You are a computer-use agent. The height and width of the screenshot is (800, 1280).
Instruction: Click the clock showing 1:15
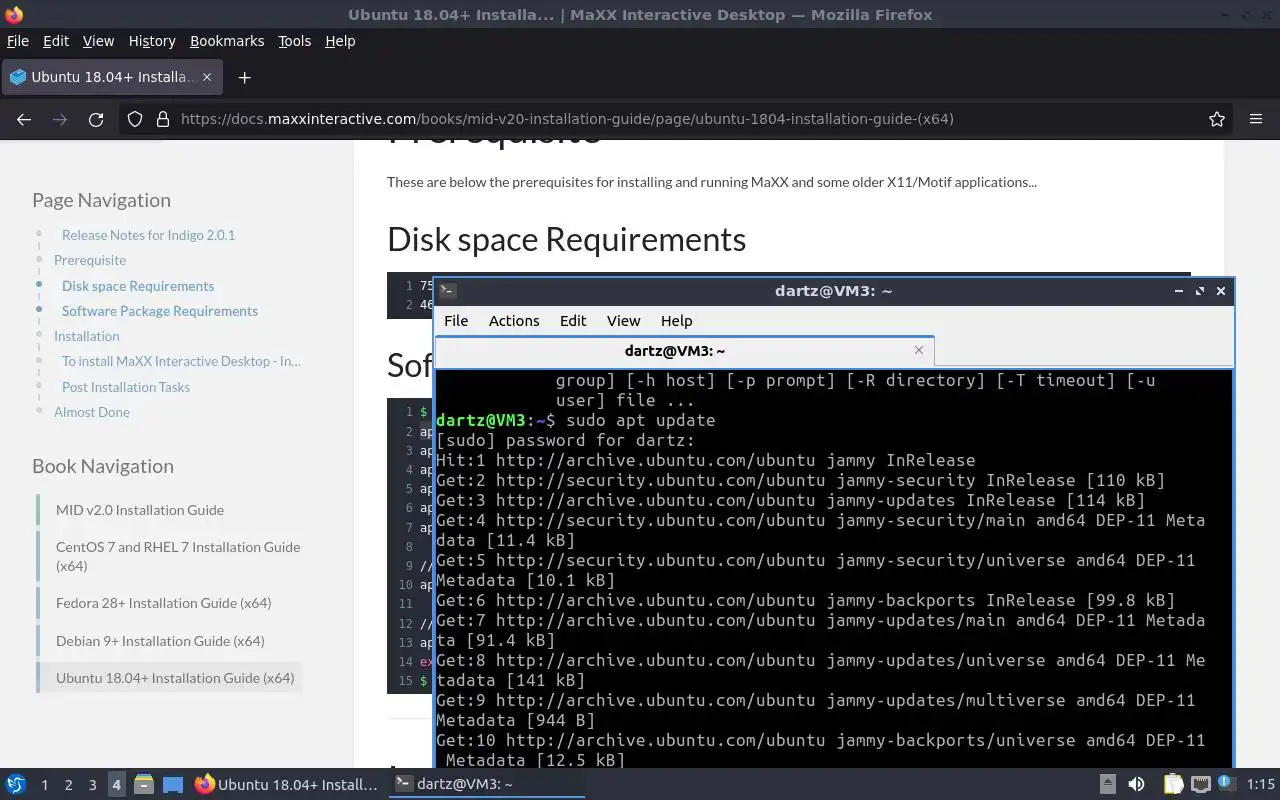coord(1261,784)
